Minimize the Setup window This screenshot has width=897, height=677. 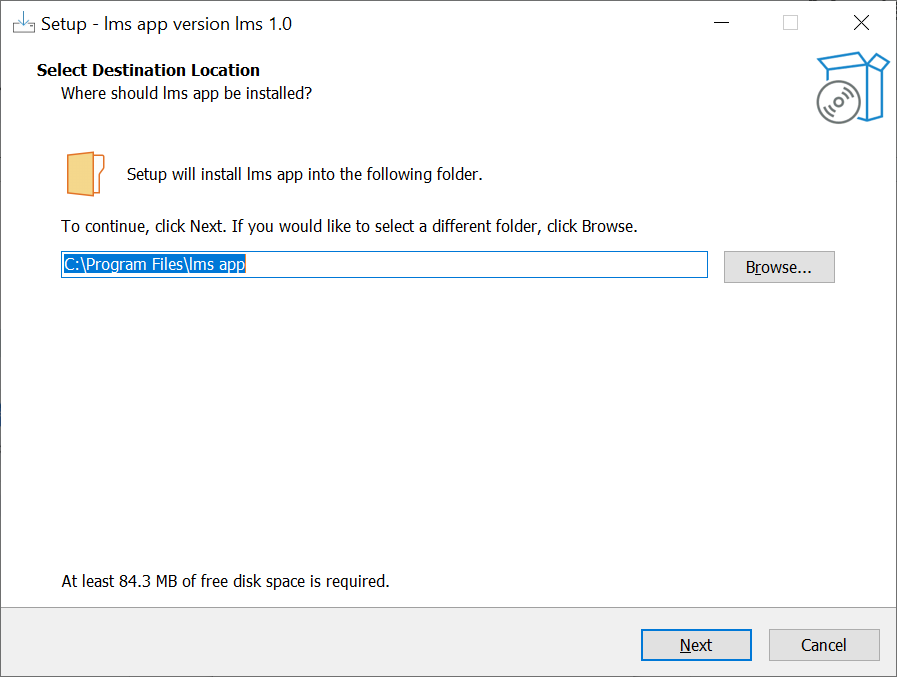click(x=720, y=23)
